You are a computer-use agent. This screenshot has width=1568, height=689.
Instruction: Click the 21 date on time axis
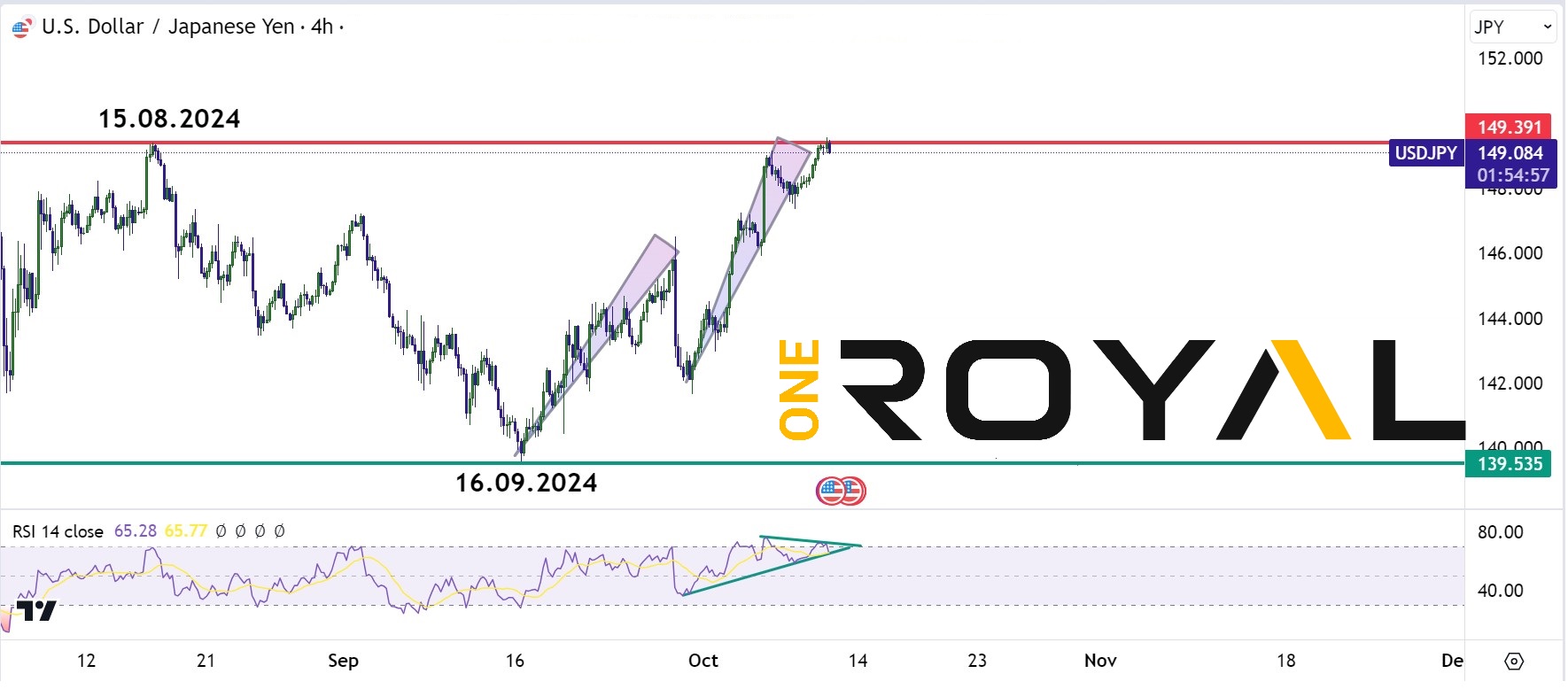[x=206, y=661]
